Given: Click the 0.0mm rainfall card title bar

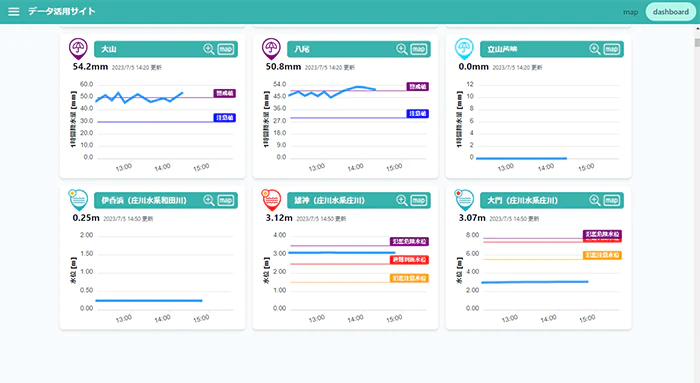Looking at the screenshot, I should point(551,49).
